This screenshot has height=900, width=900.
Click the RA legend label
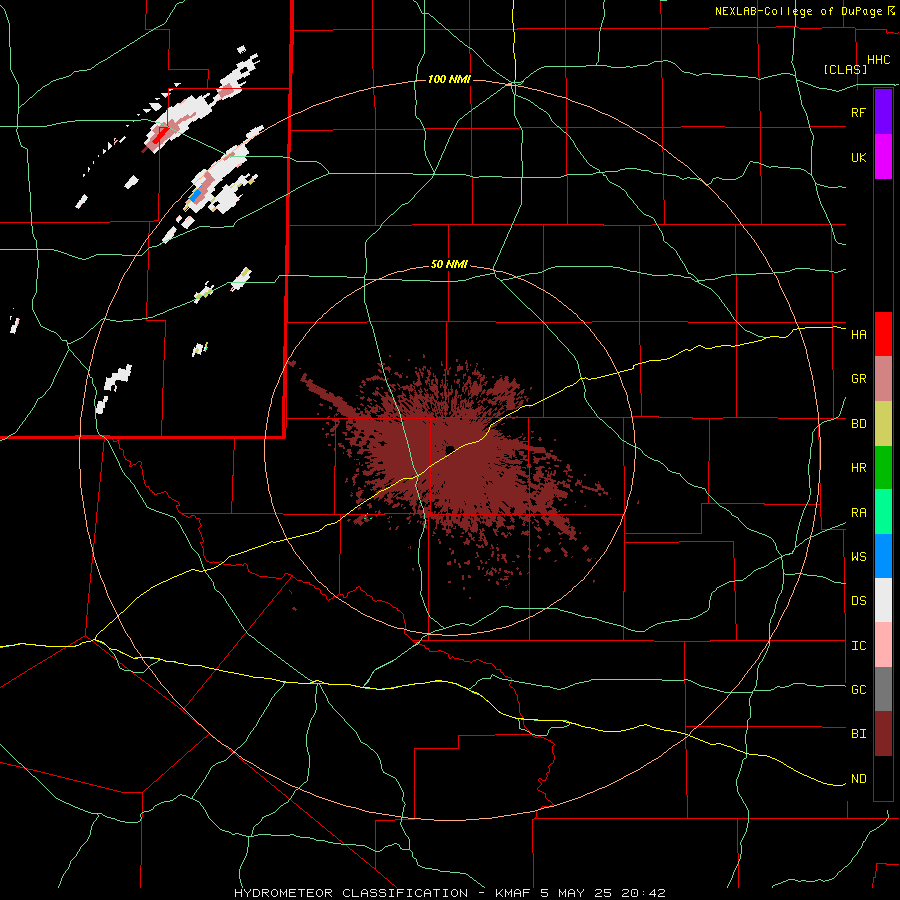point(858,512)
